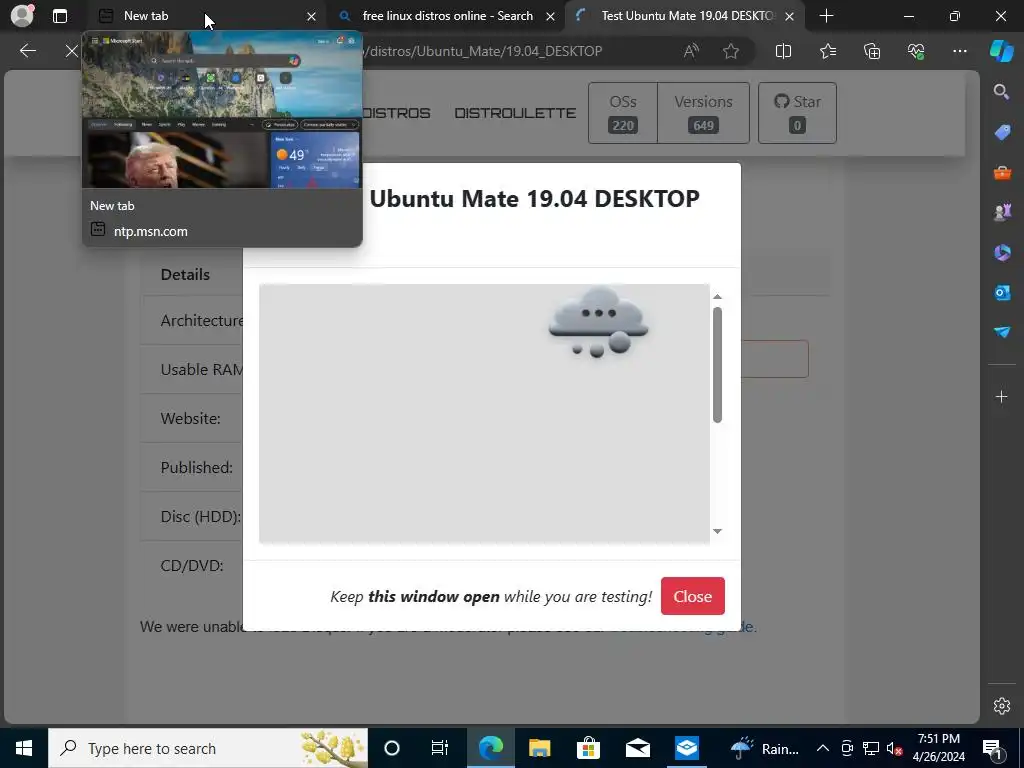The width and height of the screenshot is (1024, 768).
Task: Open Edge from taskbar
Action: (x=490, y=748)
